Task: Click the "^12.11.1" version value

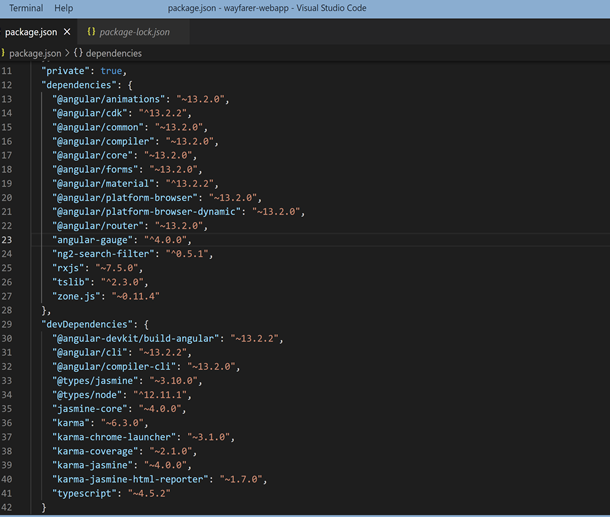Action: tap(160, 394)
